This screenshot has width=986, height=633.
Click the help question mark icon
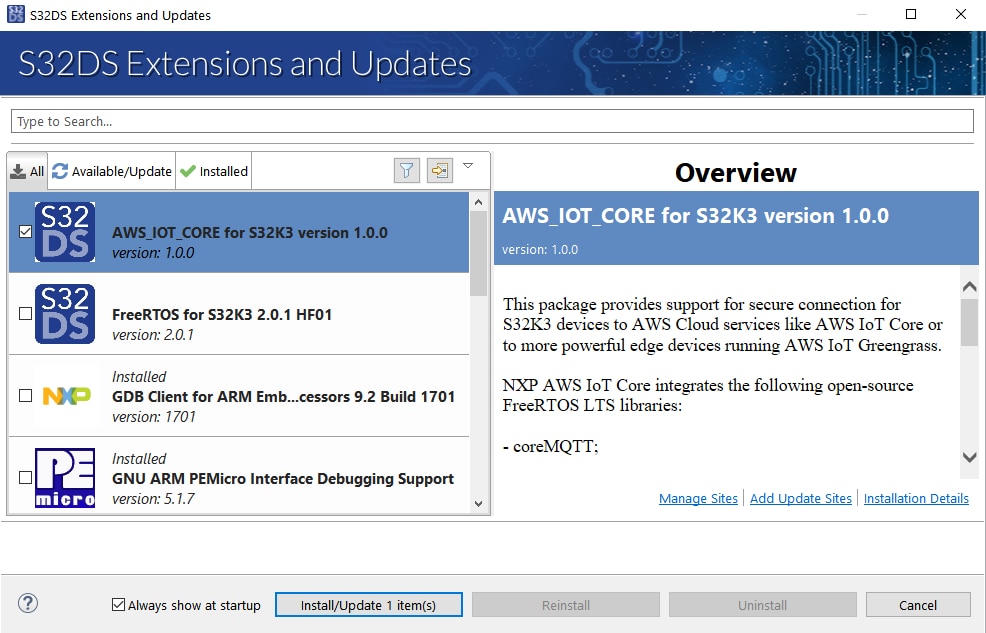pos(28,603)
